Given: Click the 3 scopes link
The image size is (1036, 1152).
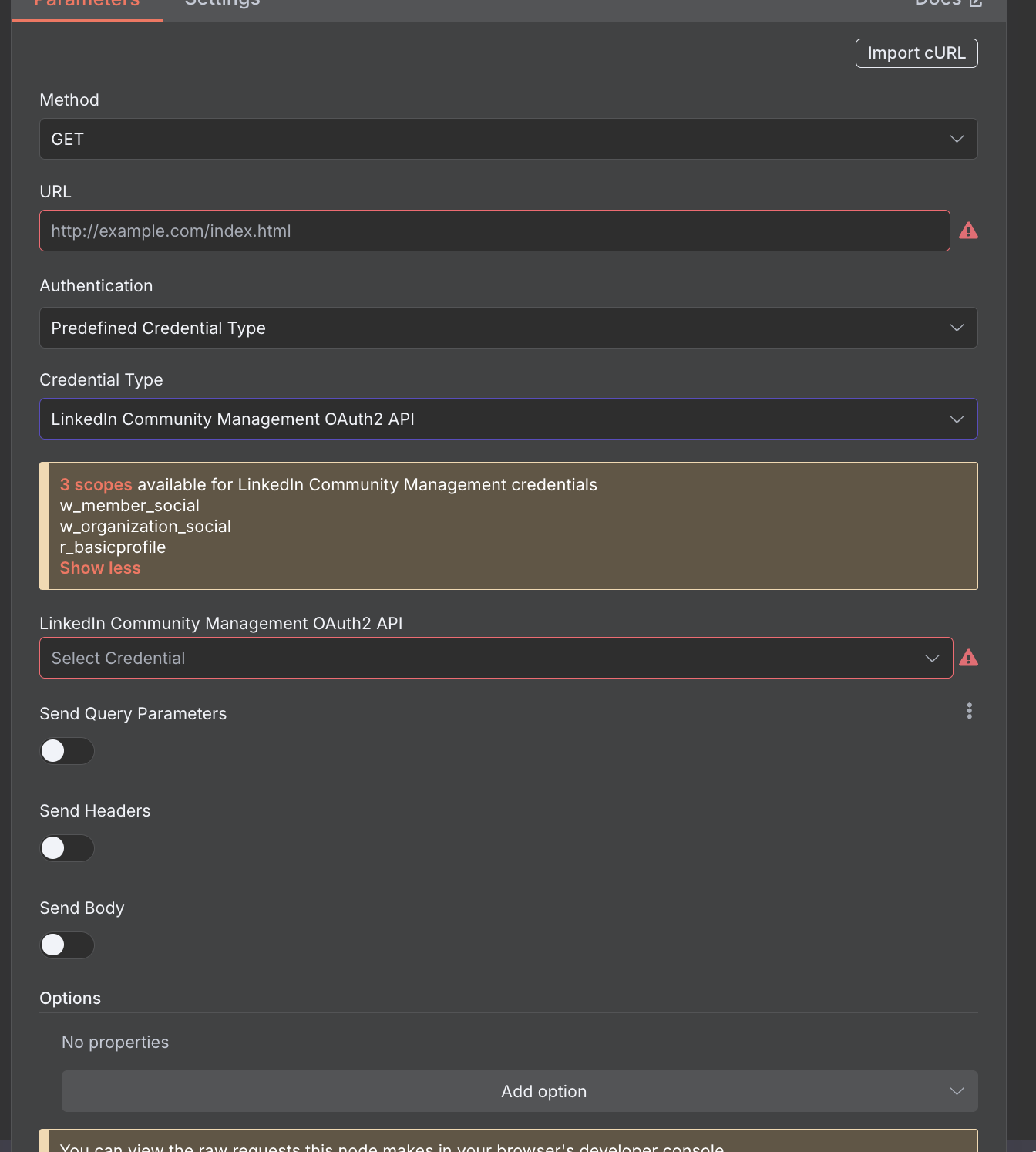Looking at the screenshot, I should (x=96, y=485).
